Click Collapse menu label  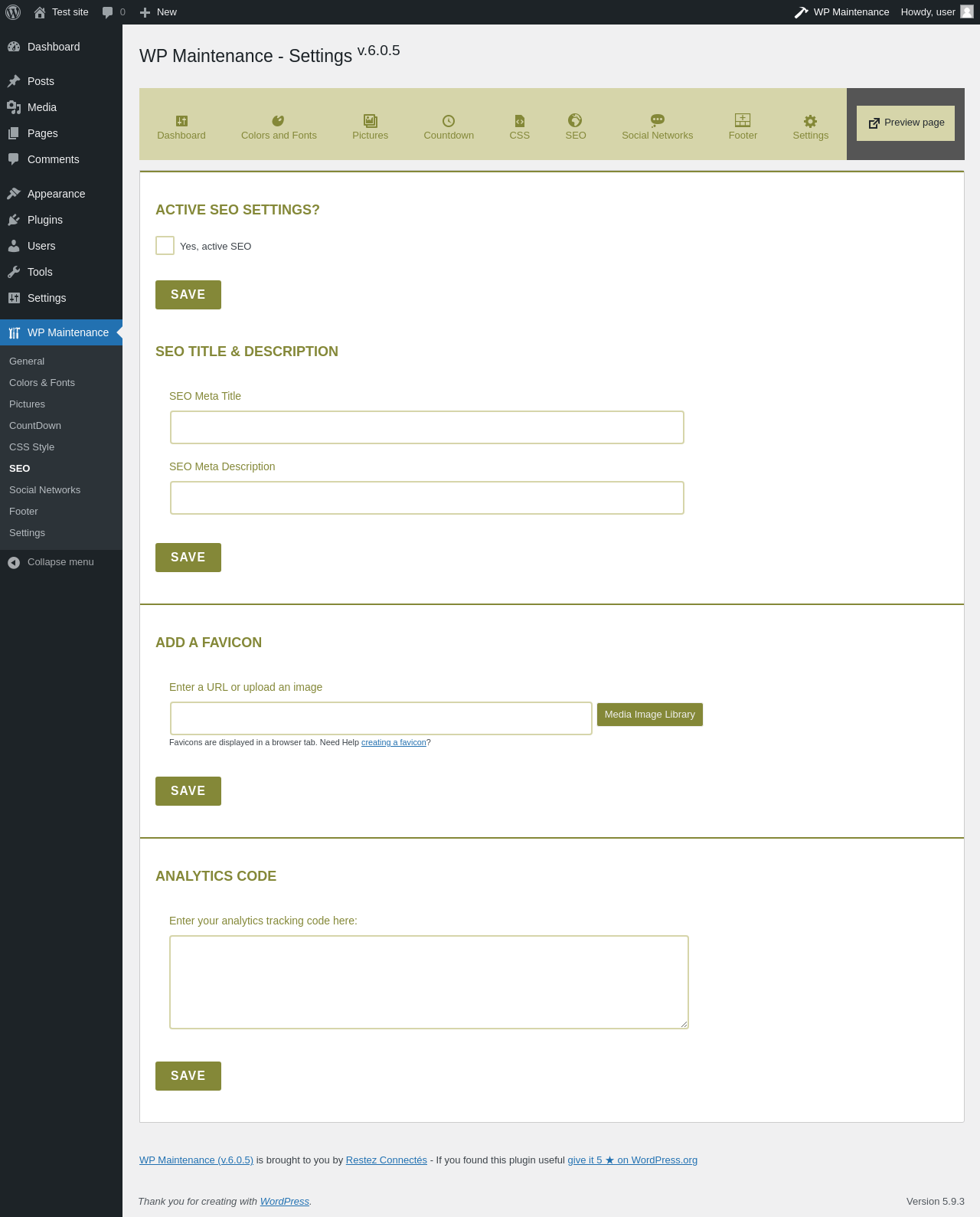60,562
